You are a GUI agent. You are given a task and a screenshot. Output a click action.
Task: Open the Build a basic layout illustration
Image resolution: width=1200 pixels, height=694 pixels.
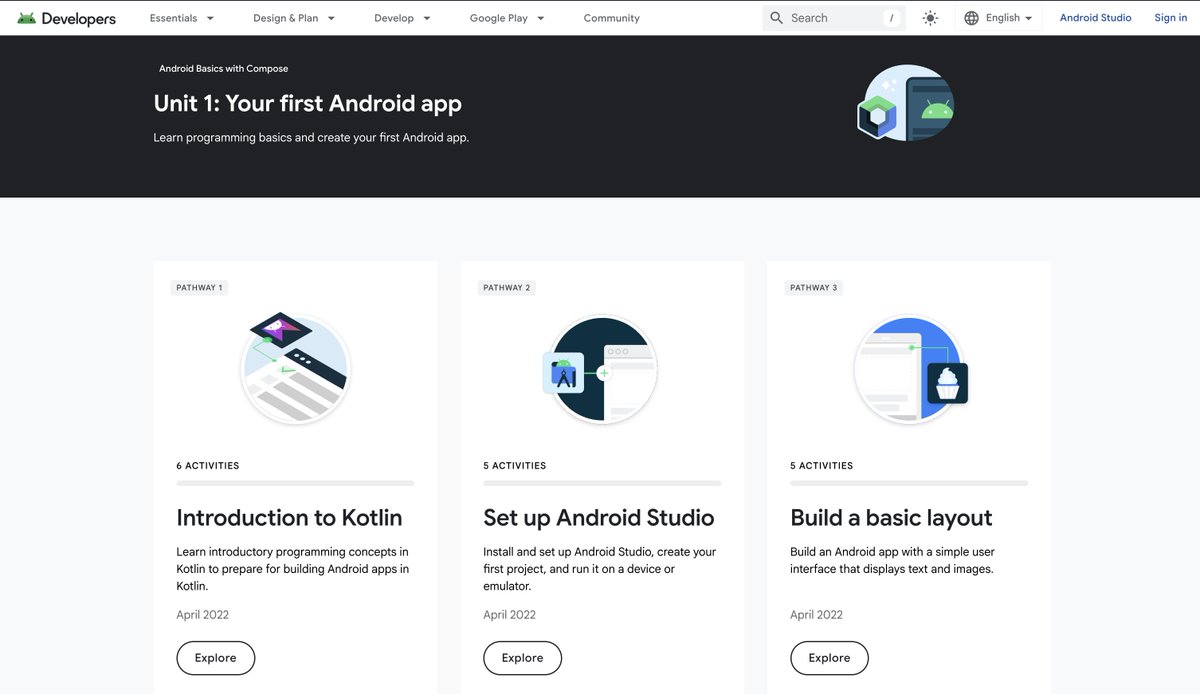tap(910, 369)
